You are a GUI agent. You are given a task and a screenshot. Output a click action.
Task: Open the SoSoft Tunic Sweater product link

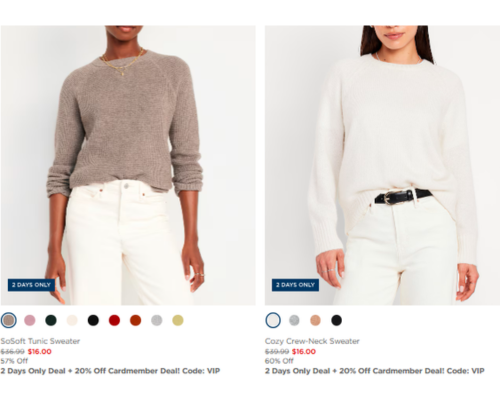(x=40, y=341)
